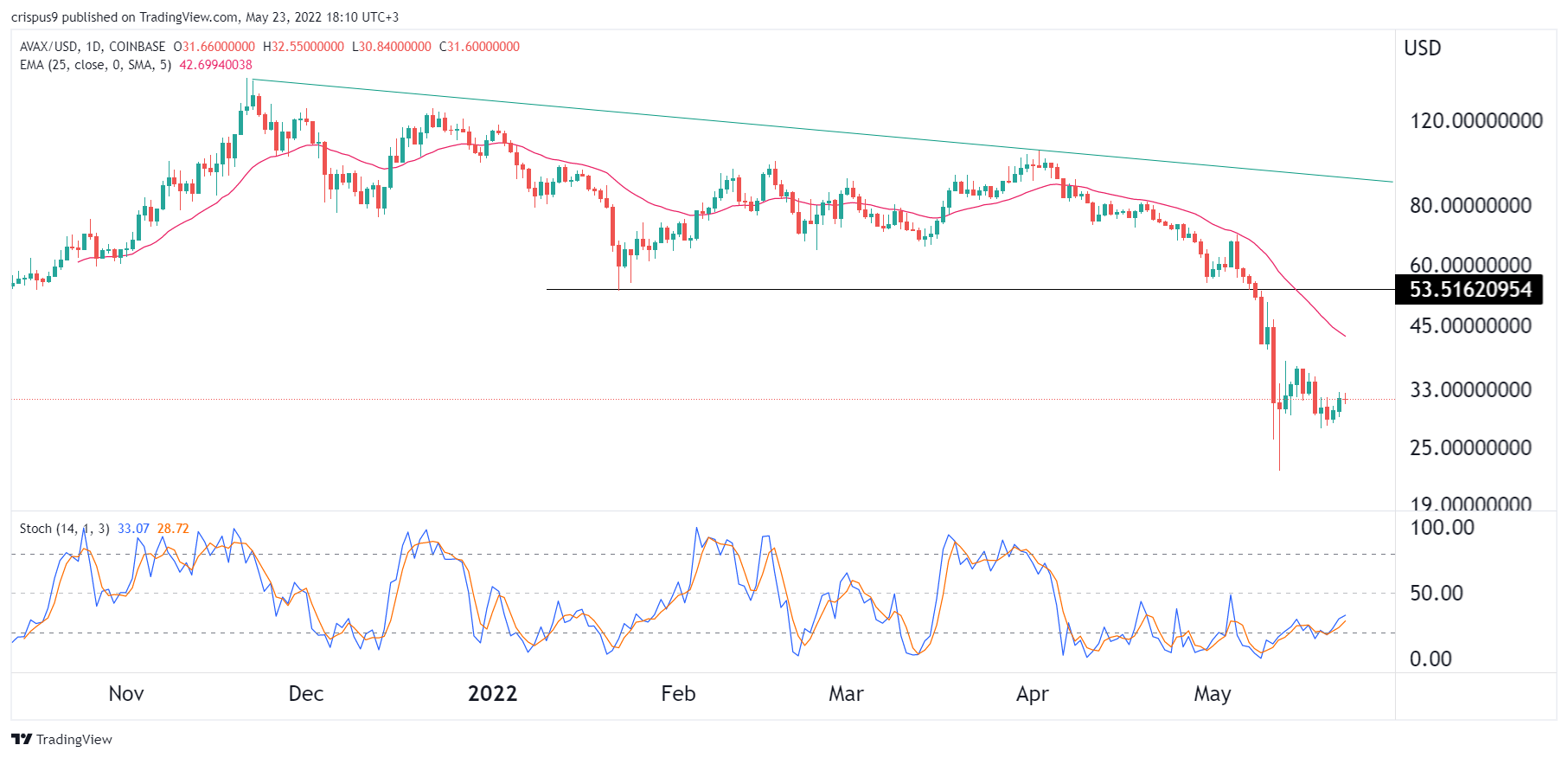Select the Stoch (14, 1, 3) indicator label

coord(64,529)
